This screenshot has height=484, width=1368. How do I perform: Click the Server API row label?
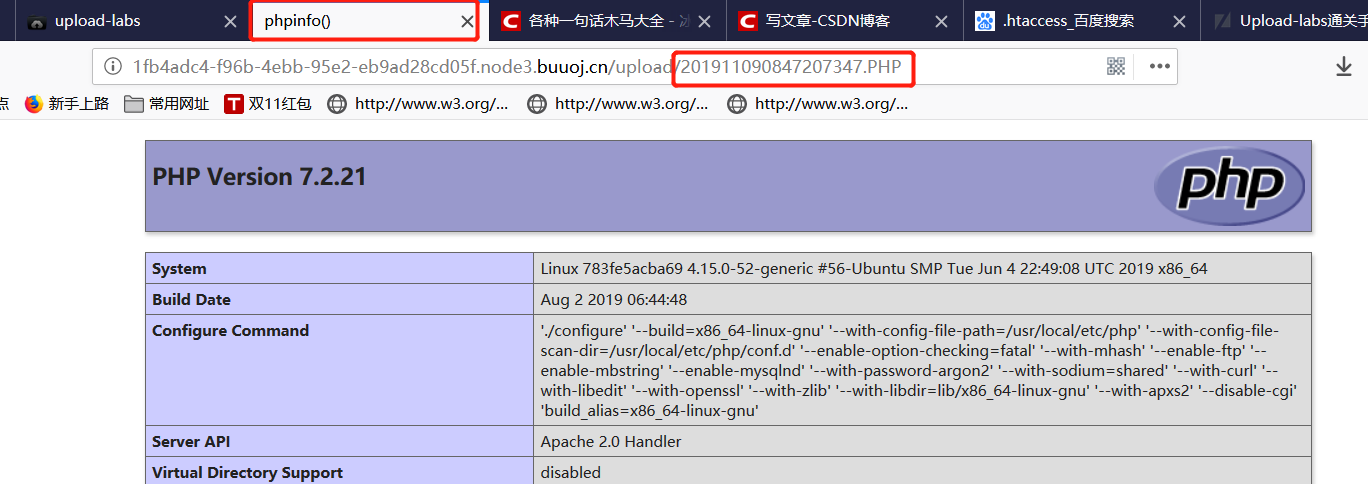[x=191, y=442]
